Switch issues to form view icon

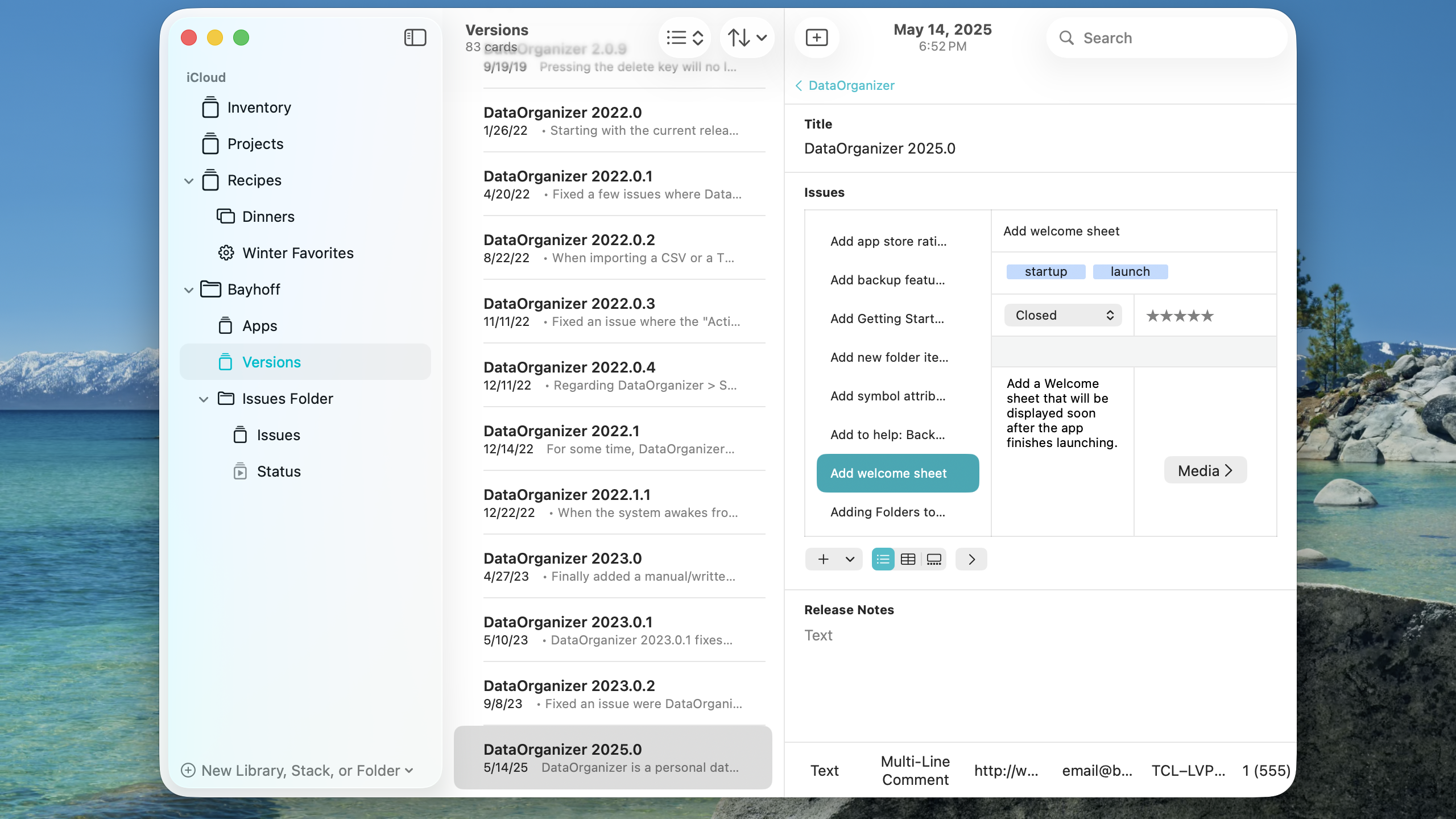click(x=933, y=559)
